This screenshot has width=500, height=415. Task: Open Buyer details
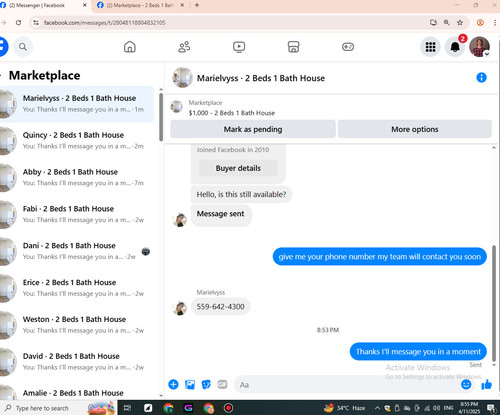coord(238,168)
